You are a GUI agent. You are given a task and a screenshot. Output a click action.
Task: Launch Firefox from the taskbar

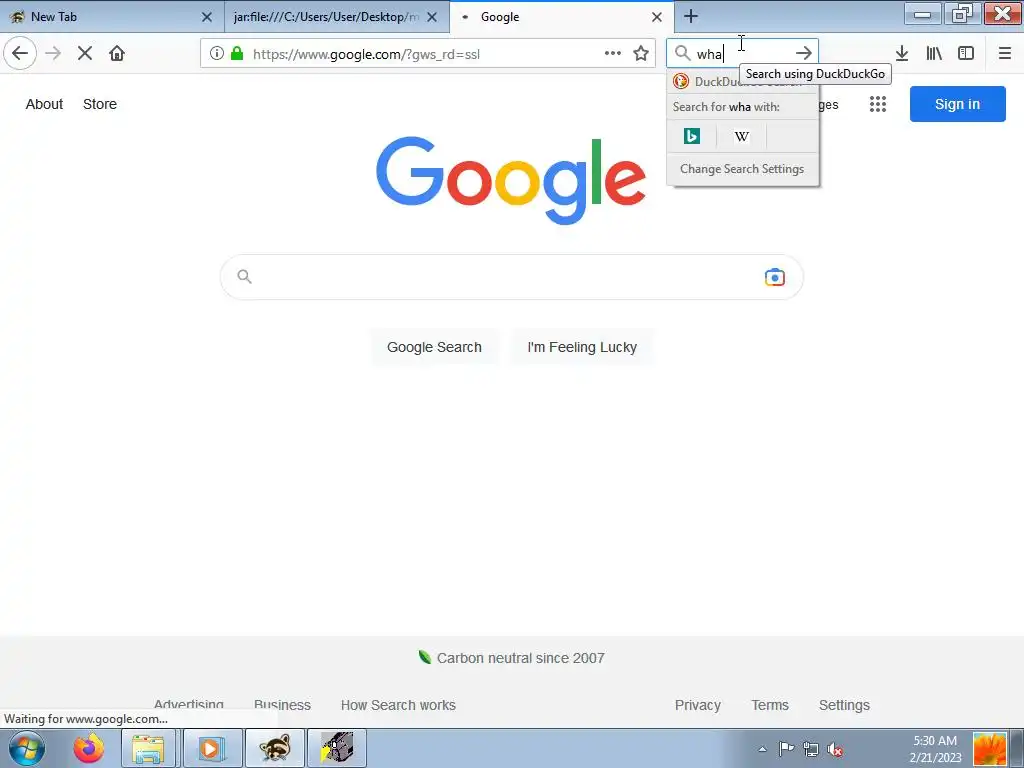click(x=89, y=748)
